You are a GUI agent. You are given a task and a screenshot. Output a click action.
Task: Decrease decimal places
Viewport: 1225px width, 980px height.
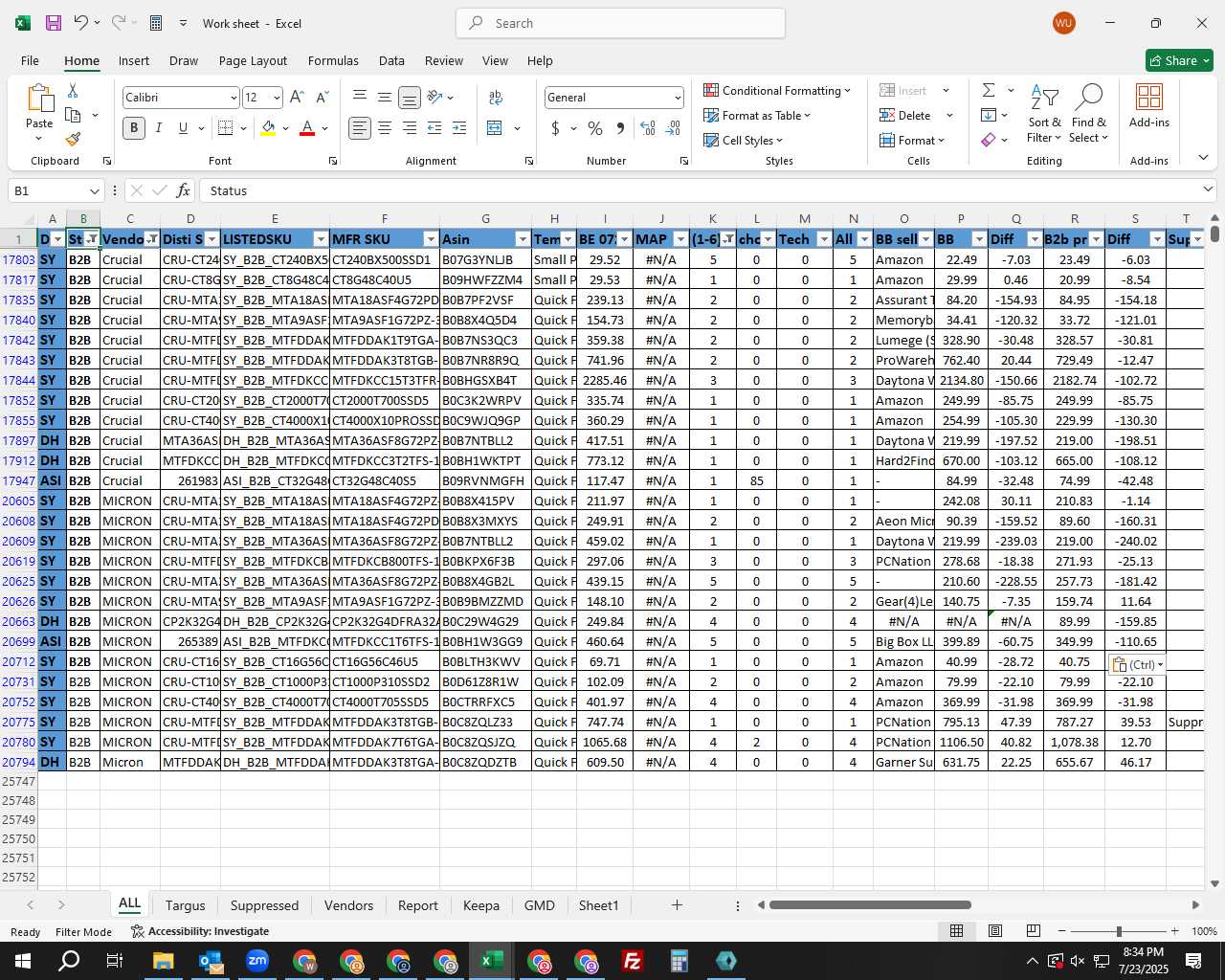coord(673,128)
